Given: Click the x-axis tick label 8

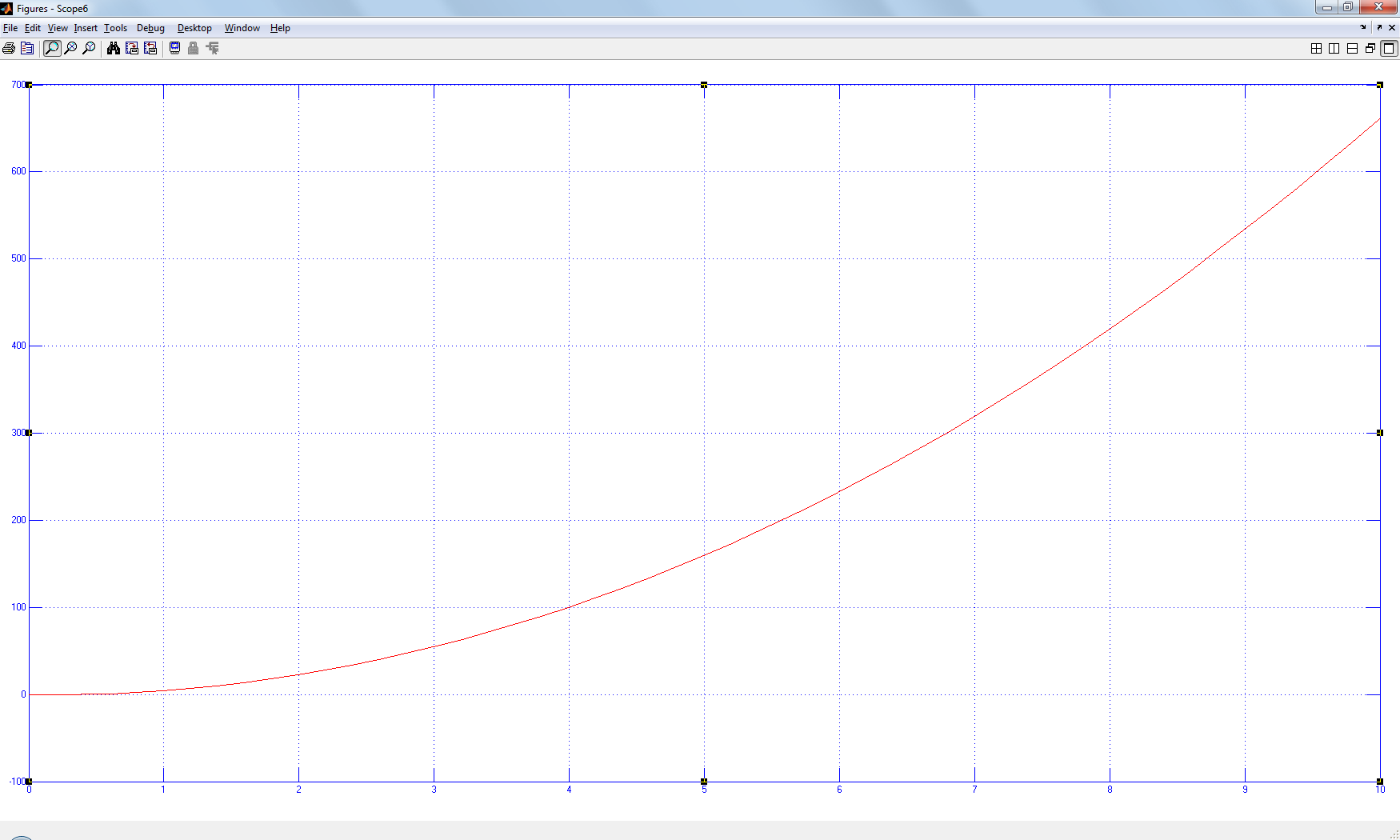Looking at the screenshot, I should [x=1110, y=790].
